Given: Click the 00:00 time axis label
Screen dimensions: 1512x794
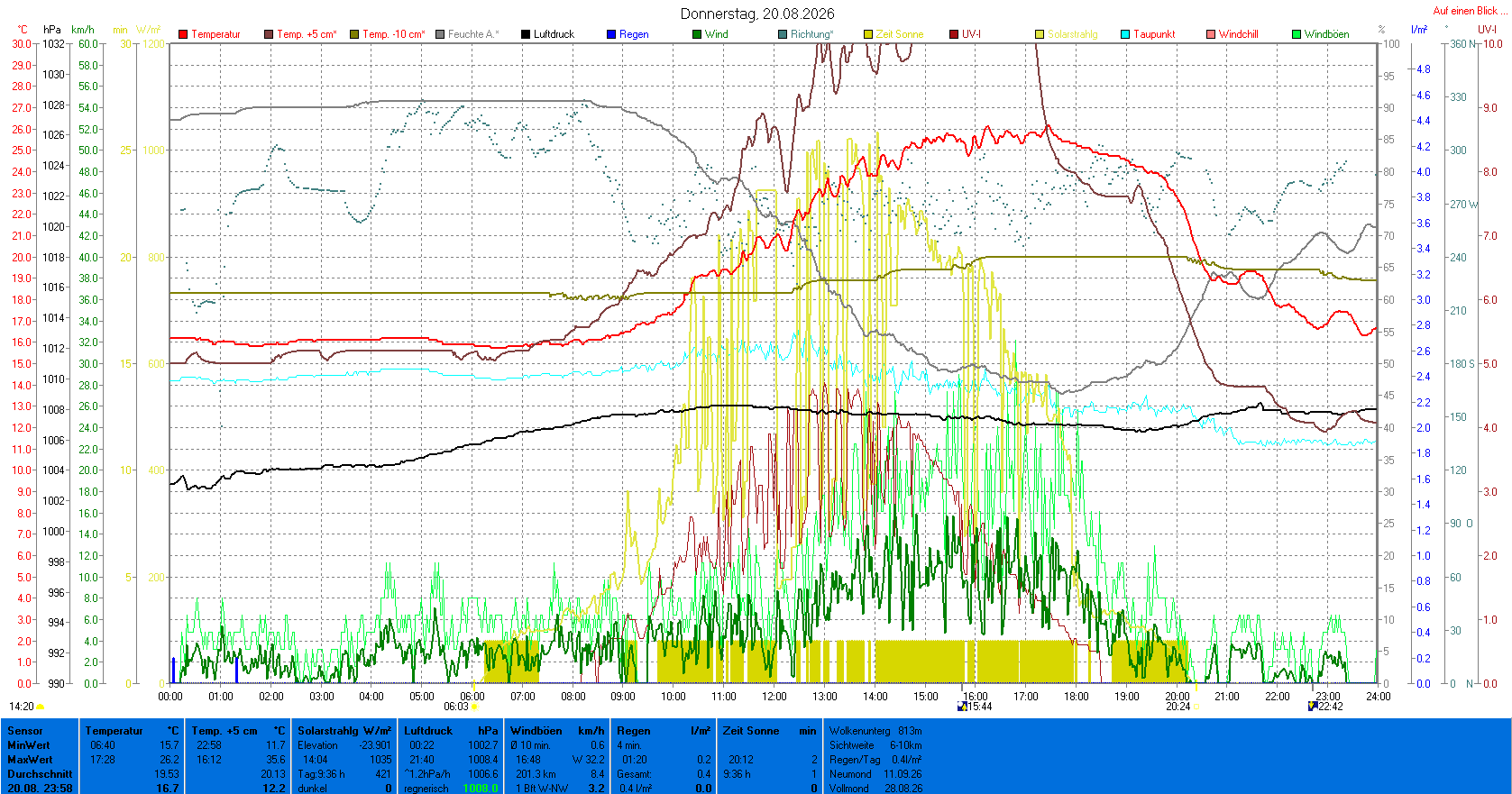Looking at the screenshot, I should coord(170,697).
